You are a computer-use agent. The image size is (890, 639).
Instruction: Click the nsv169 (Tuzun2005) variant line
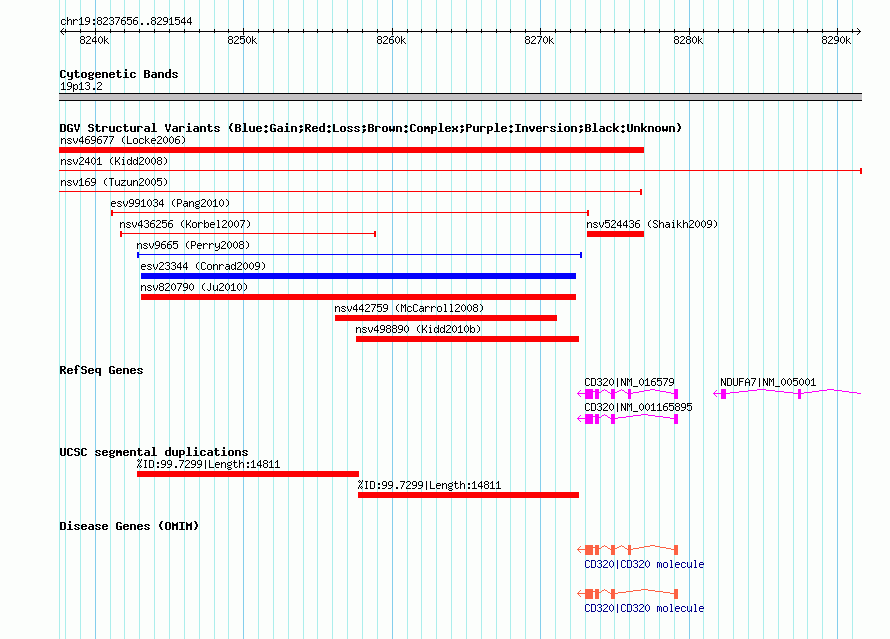coord(350,192)
